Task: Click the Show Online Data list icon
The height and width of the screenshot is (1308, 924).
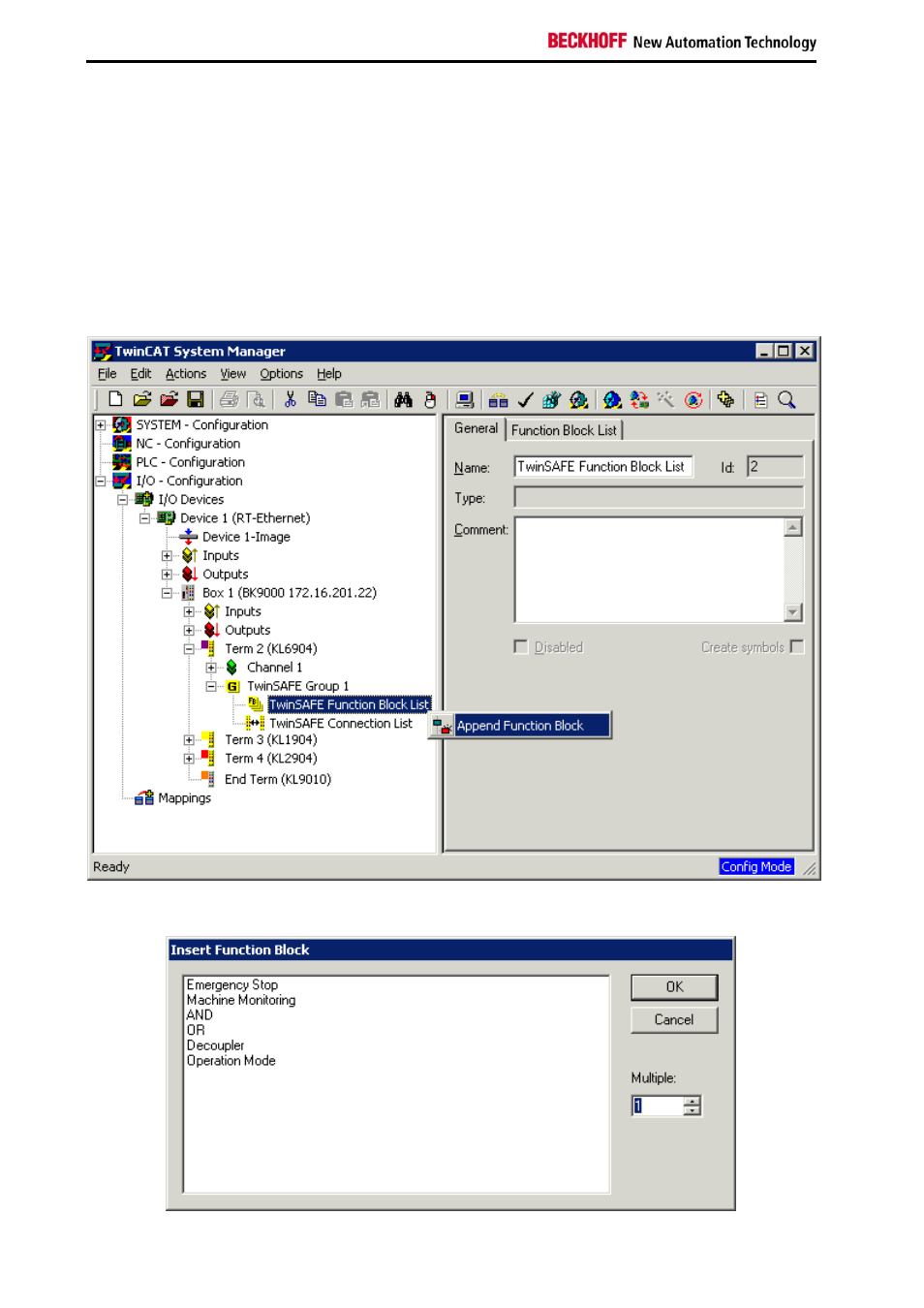Action: 760,399
